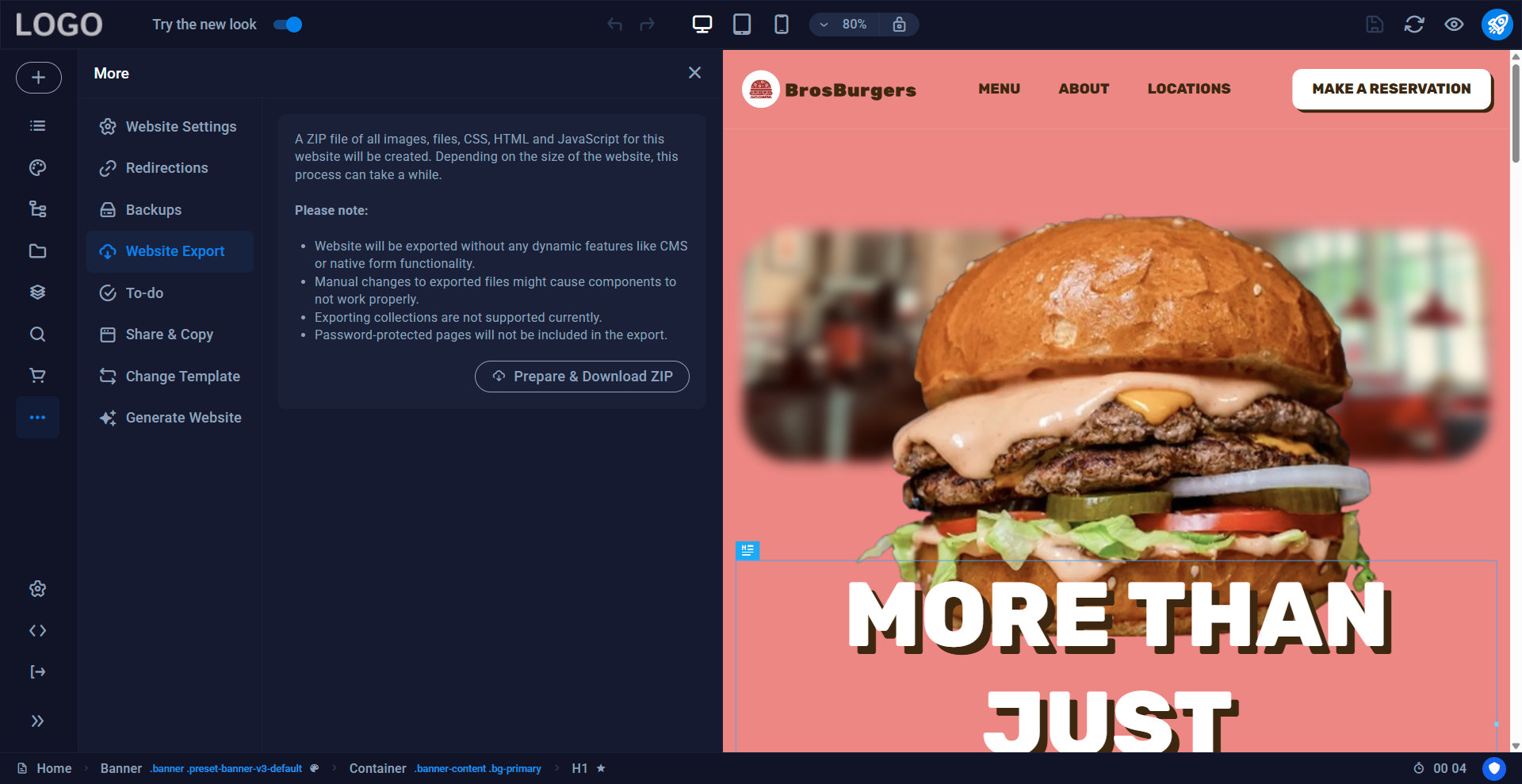This screenshot has width=1522, height=784.
Task: Open the settings gear in sidebar
Action: coord(37,589)
